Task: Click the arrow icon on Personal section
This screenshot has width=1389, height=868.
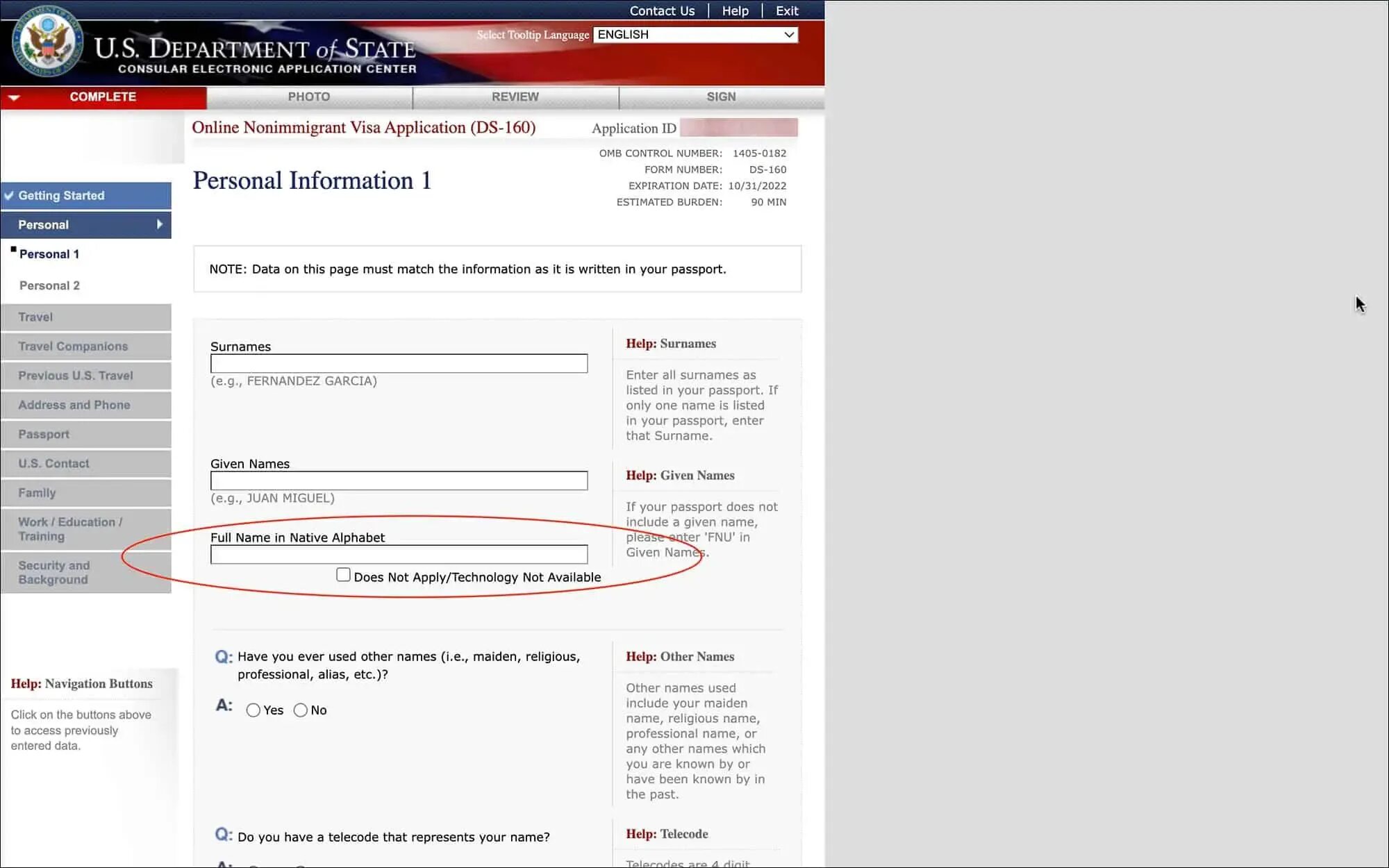Action: tap(160, 224)
